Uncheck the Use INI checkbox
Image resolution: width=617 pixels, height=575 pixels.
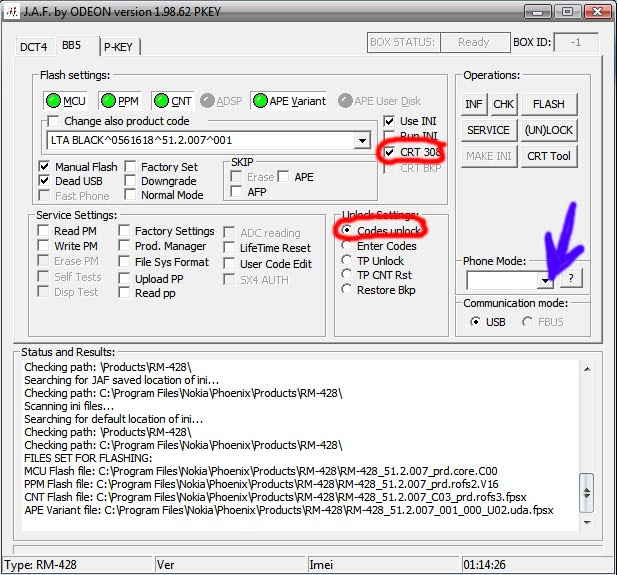pos(389,121)
